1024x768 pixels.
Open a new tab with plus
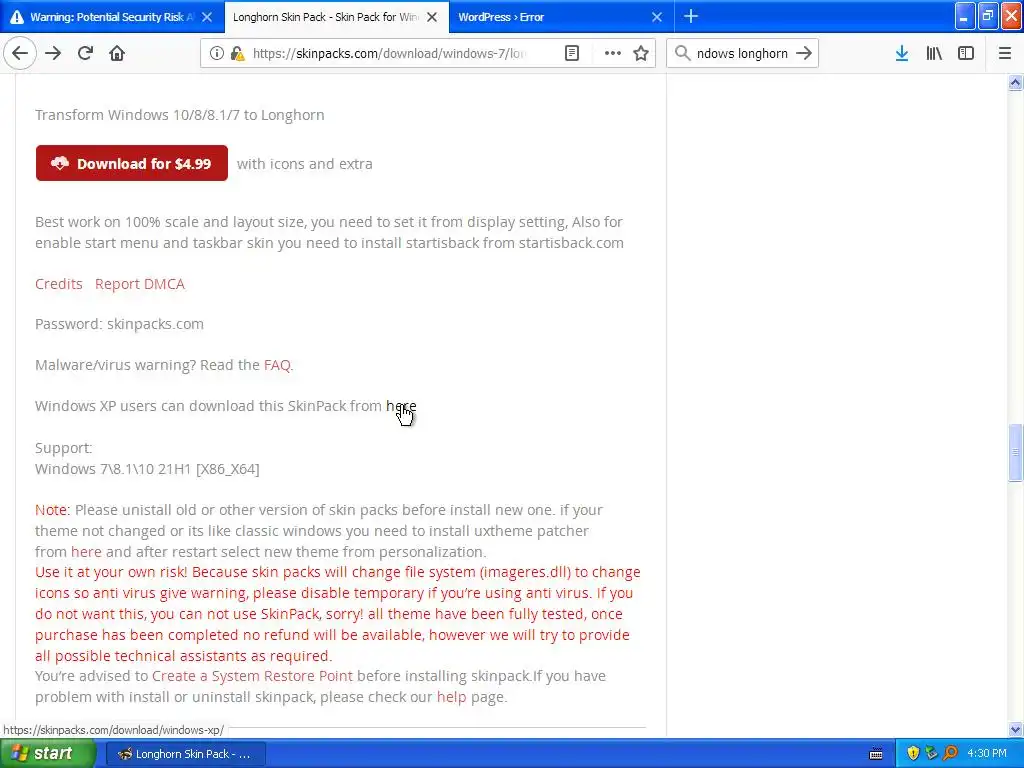tap(691, 16)
